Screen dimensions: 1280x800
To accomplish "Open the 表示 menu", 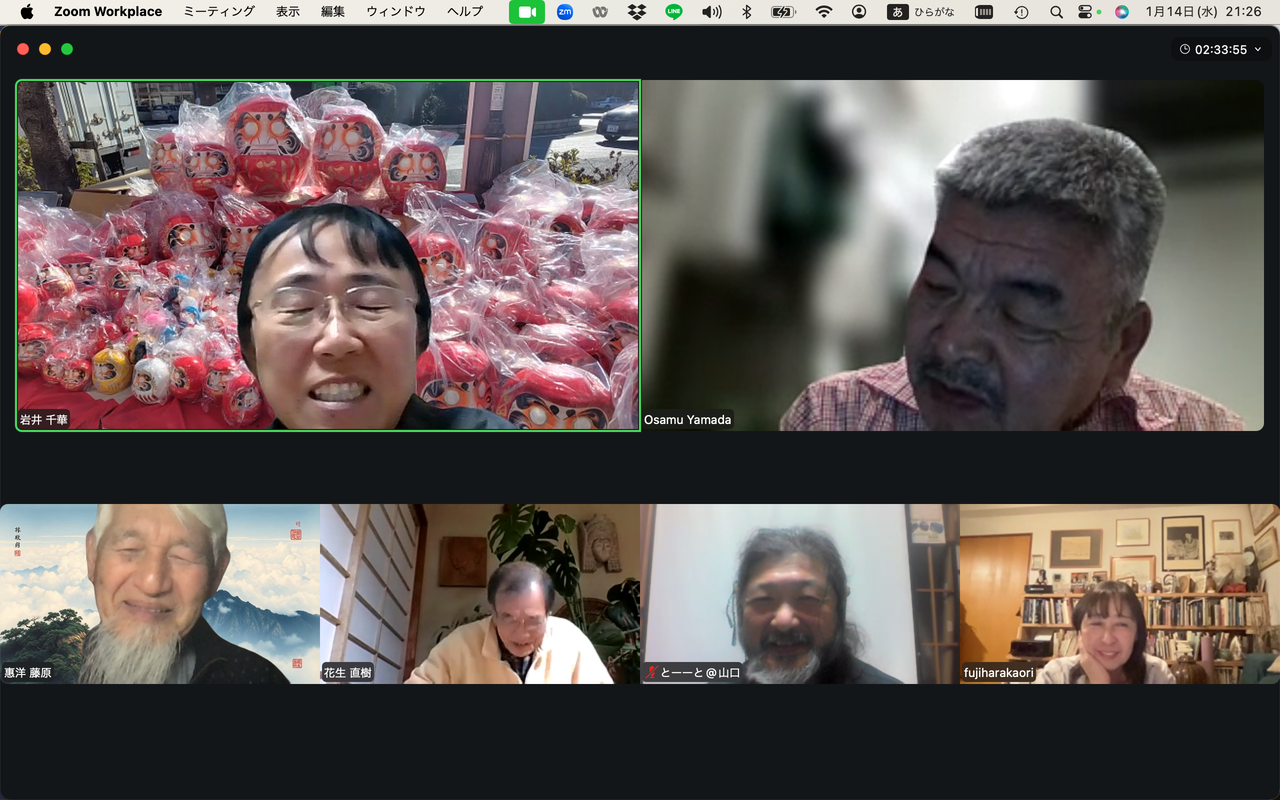I will coord(288,12).
